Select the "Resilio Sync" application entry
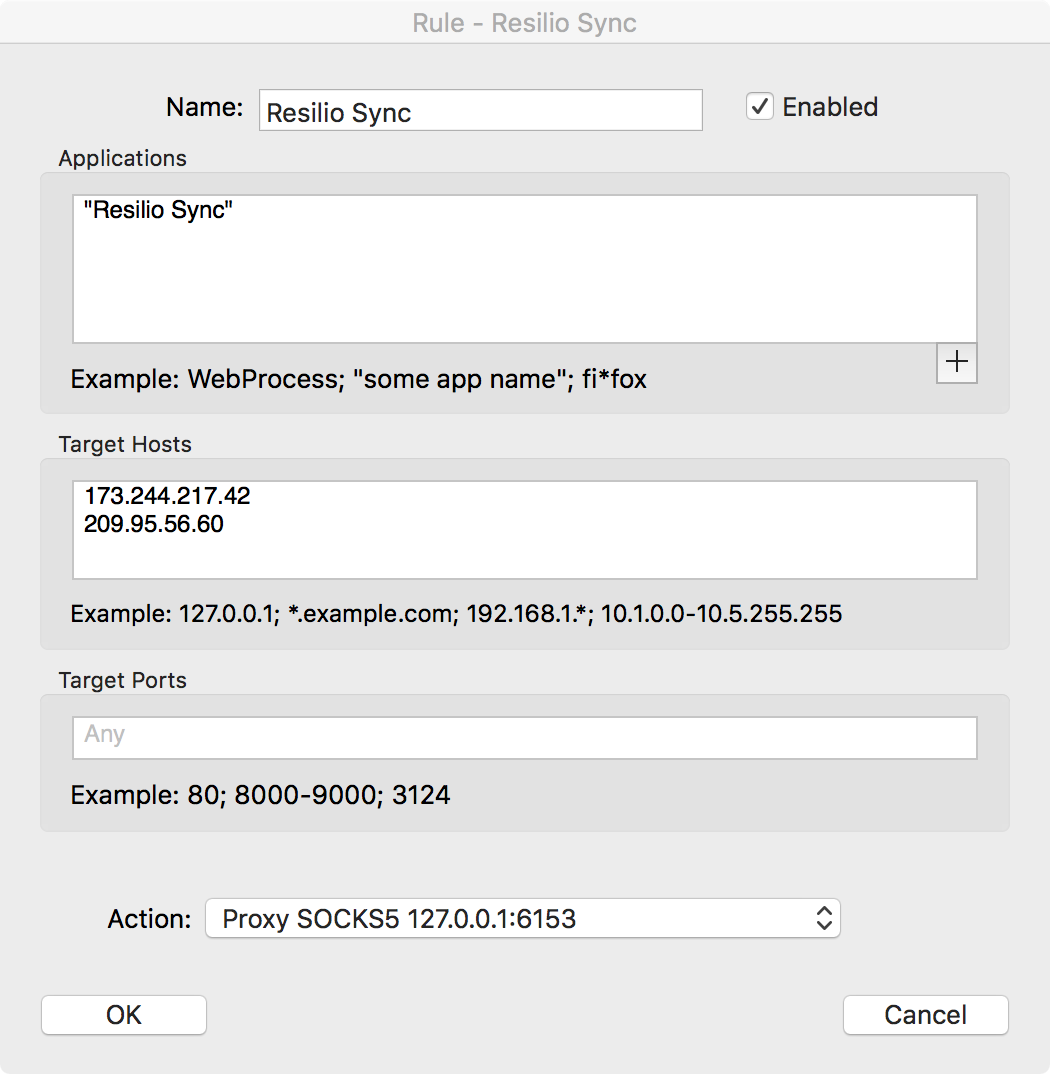This screenshot has width=1050, height=1074. tap(158, 210)
